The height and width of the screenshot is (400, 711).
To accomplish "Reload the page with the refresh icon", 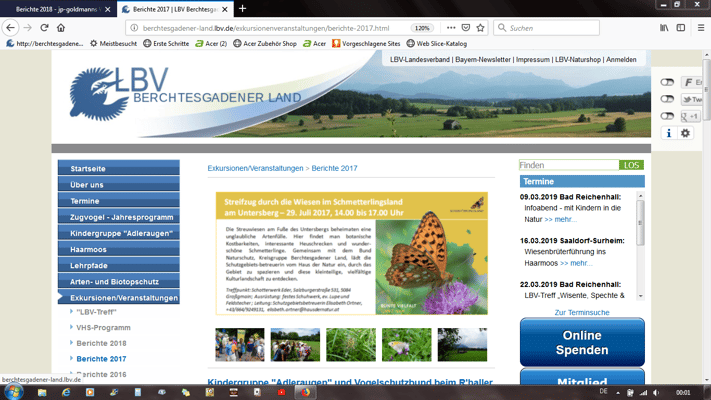I will 44,28.
